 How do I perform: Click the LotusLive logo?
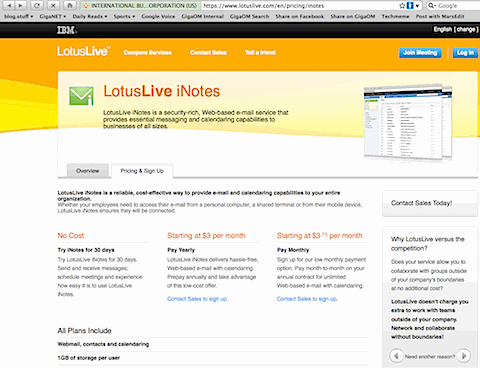click(x=83, y=51)
